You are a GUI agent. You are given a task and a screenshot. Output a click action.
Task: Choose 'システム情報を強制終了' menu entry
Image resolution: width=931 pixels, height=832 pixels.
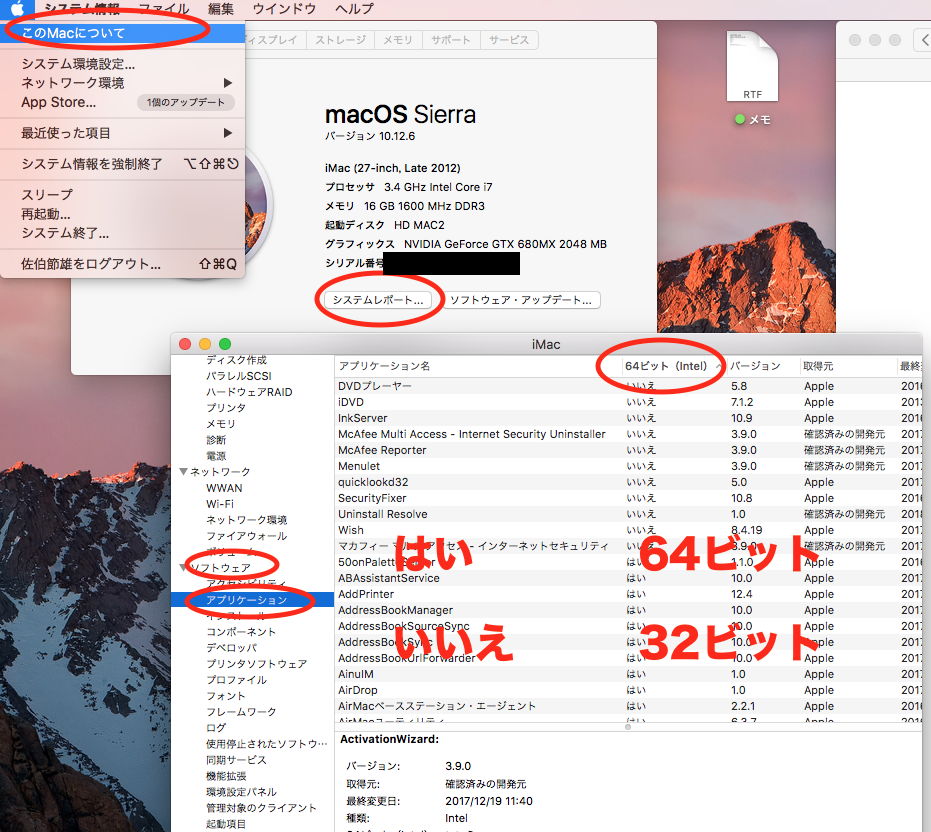point(122,164)
